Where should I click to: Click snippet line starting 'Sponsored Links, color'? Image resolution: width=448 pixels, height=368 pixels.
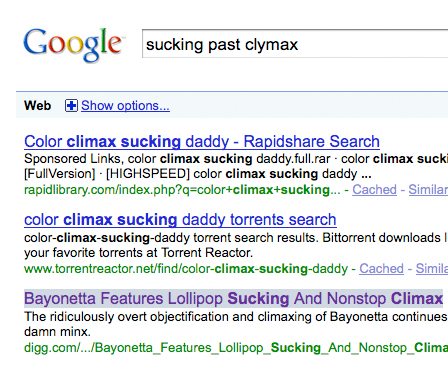tap(236, 159)
